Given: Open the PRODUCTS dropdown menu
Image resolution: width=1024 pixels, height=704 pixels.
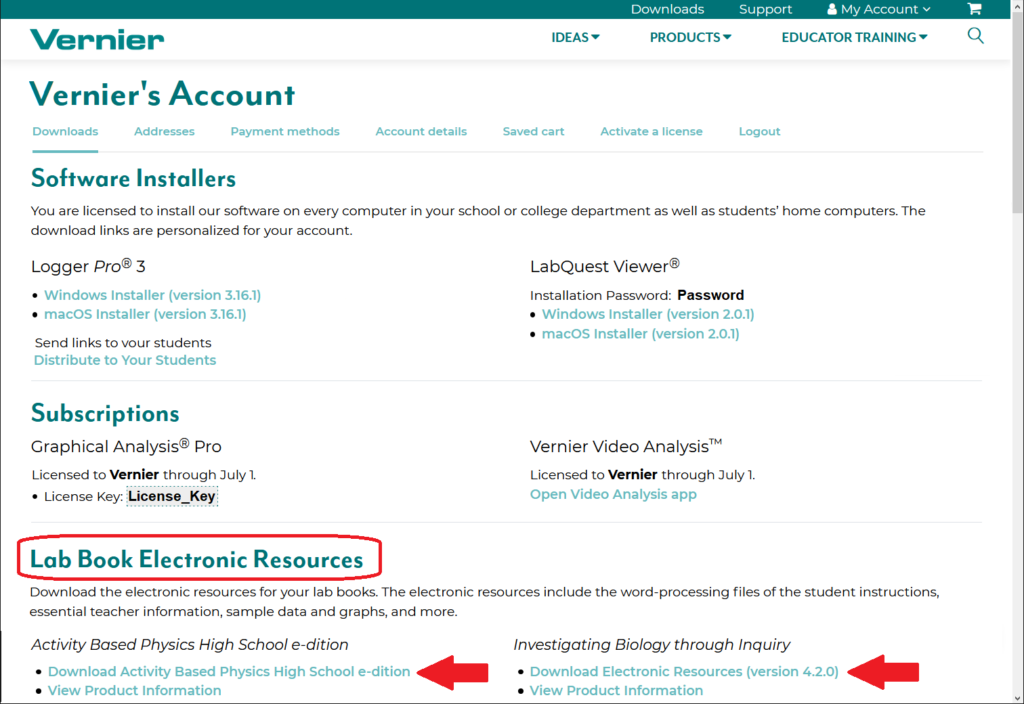Looking at the screenshot, I should coord(690,37).
